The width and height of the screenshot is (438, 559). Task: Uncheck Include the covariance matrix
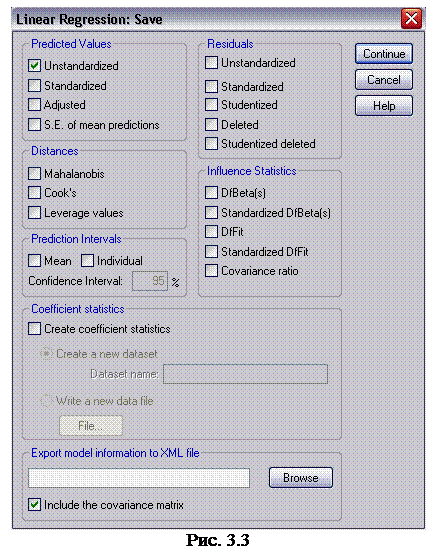click(x=35, y=505)
